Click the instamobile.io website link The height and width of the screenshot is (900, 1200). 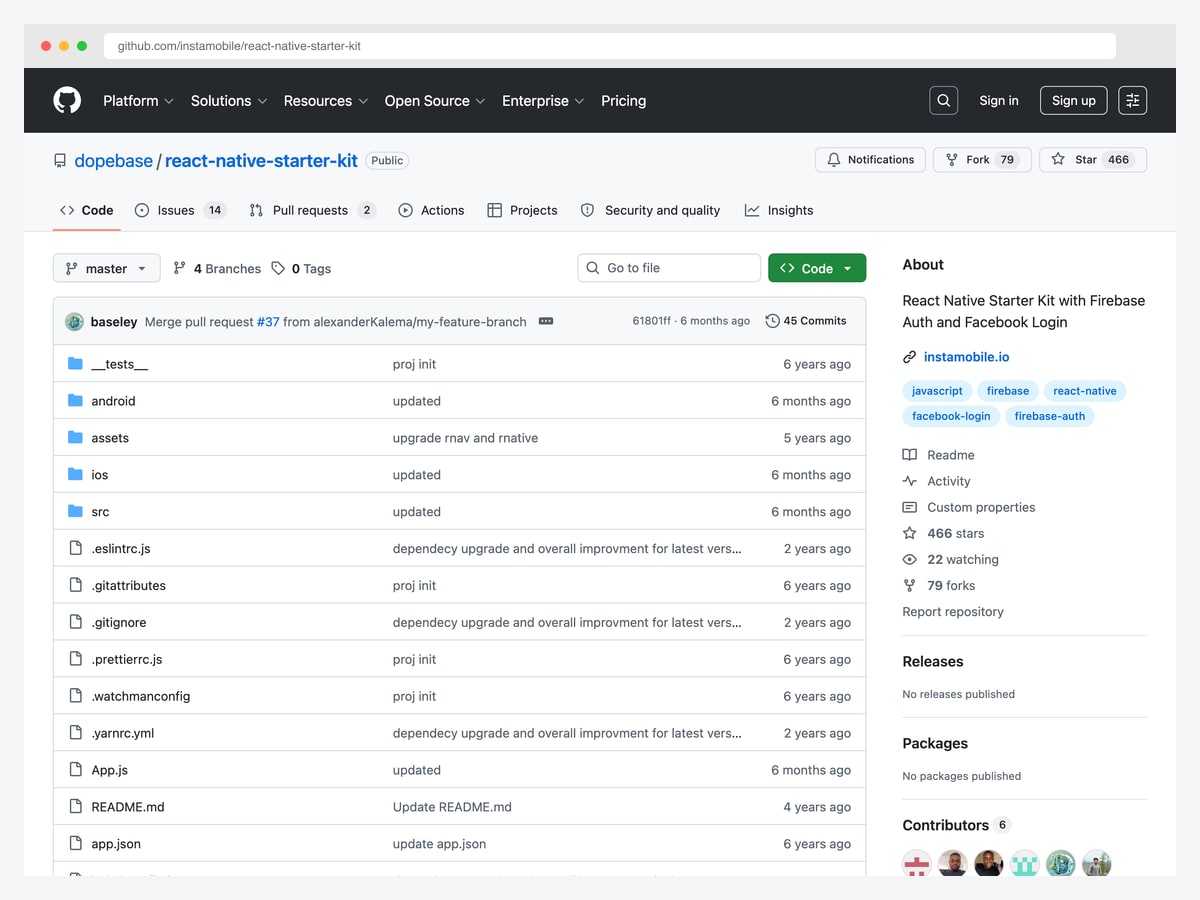coord(966,357)
